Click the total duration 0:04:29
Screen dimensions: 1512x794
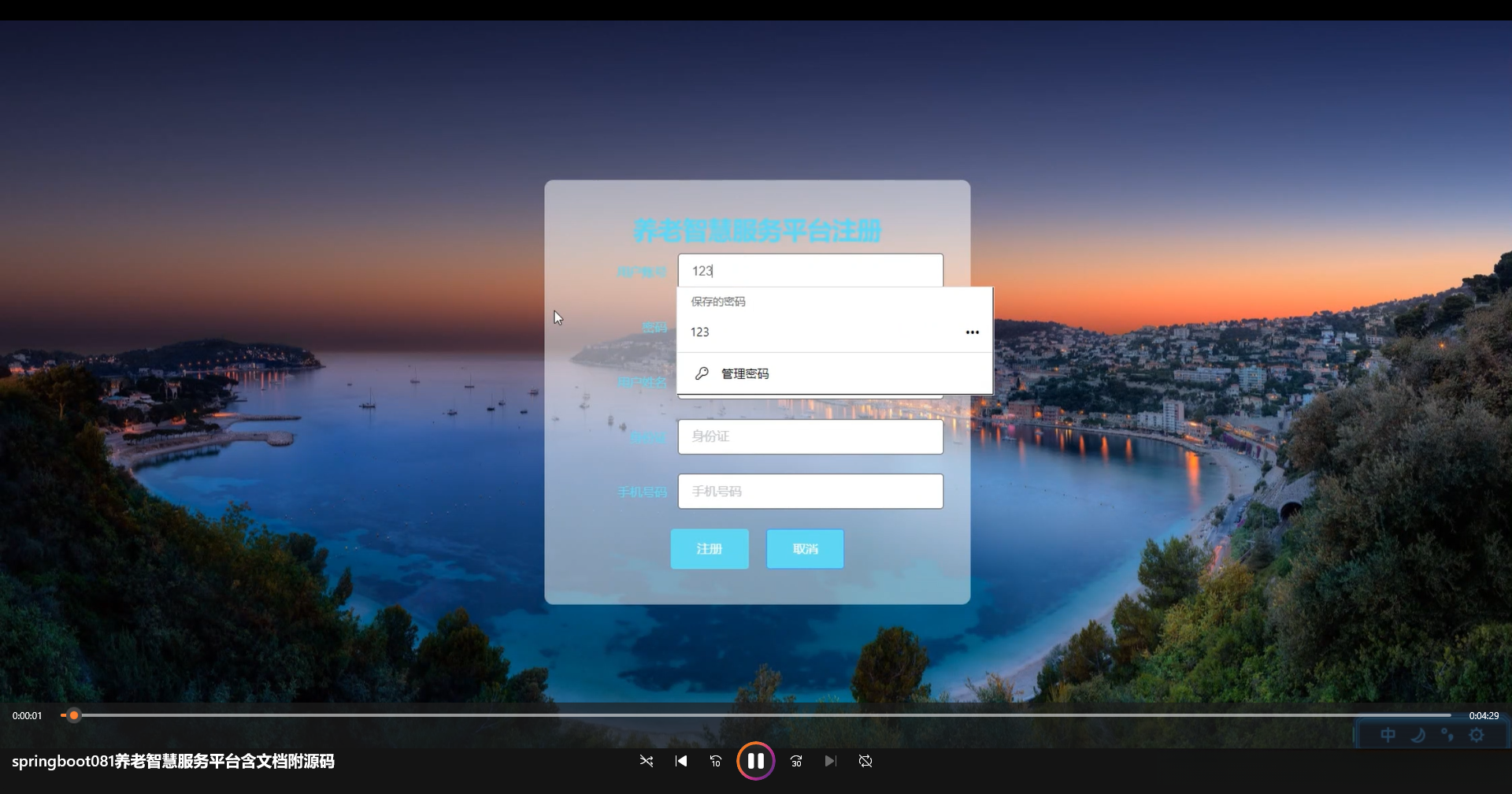pos(1484,716)
